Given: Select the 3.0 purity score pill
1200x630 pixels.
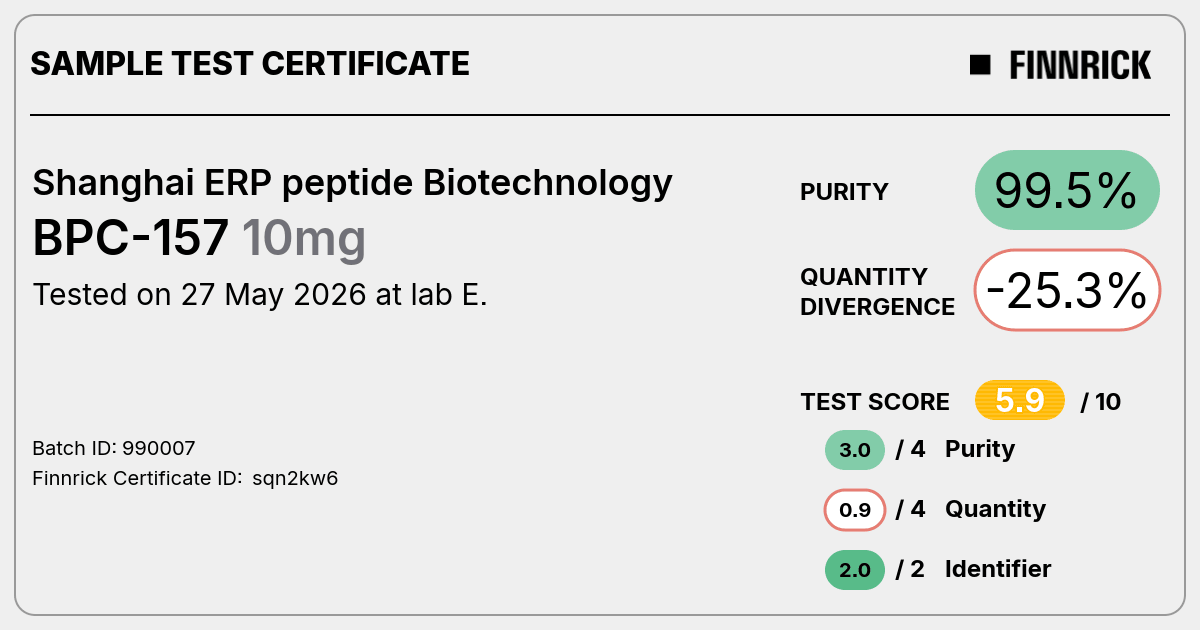Looking at the screenshot, I should [855, 450].
